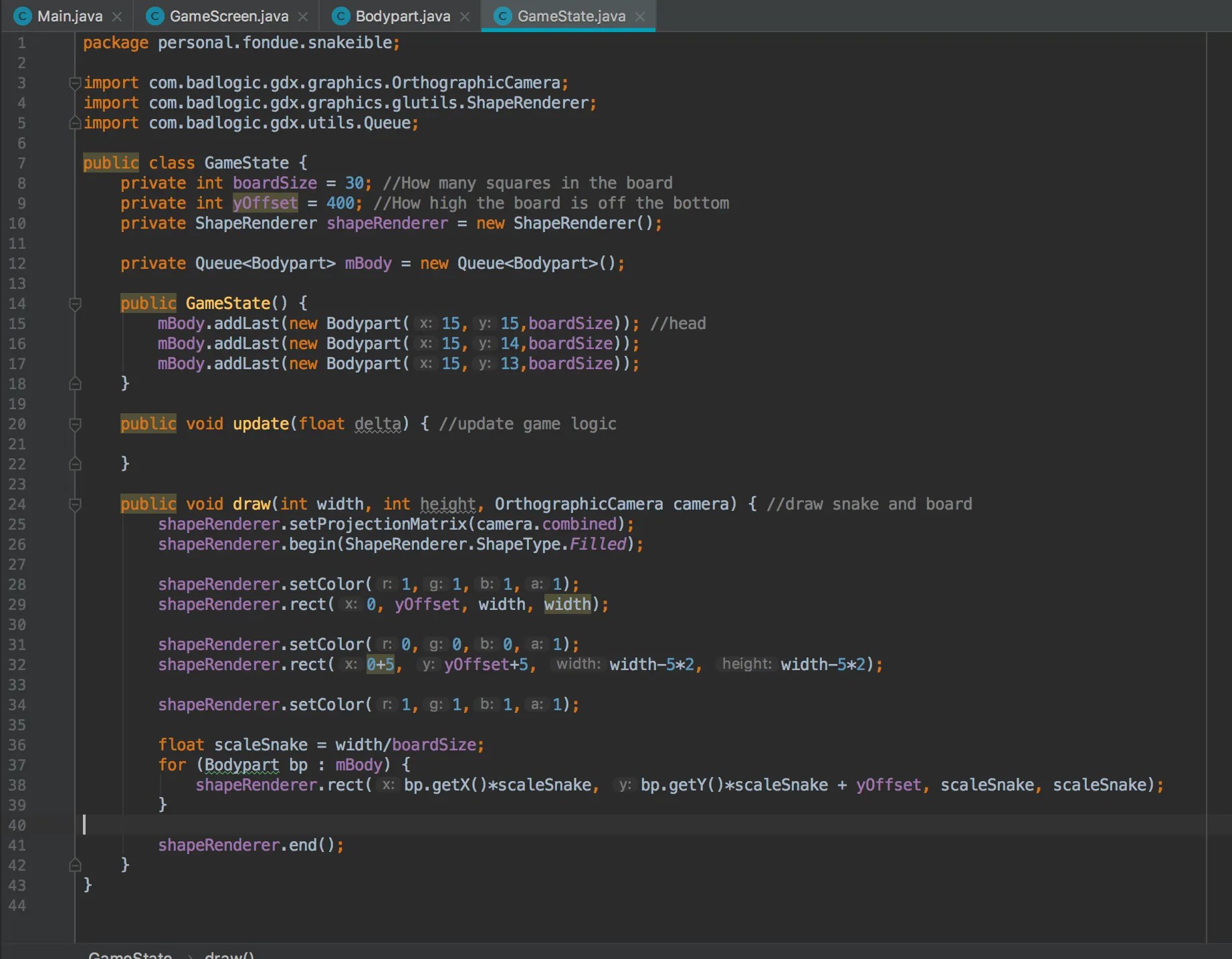Click line number 36 in the gutter
The width and height of the screenshot is (1232, 959).
point(17,745)
